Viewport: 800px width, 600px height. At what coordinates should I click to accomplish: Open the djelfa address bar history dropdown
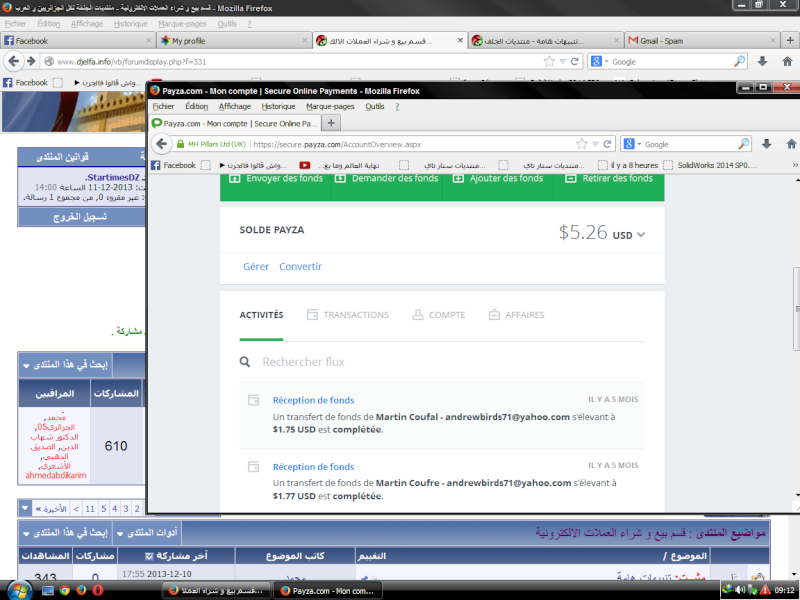(x=563, y=62)
